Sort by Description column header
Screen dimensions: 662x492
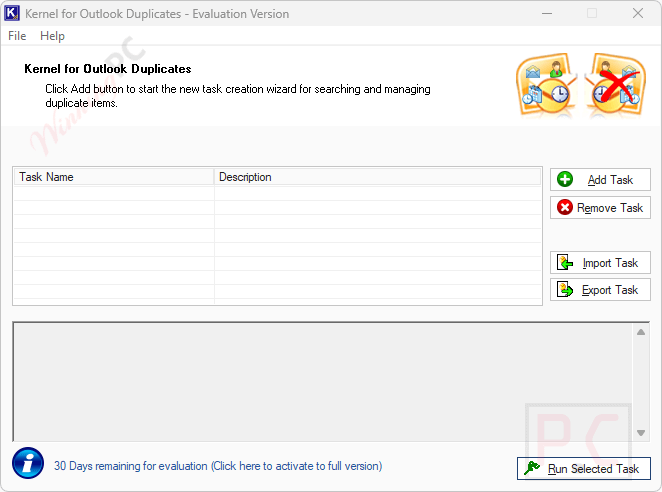point(377,177)
